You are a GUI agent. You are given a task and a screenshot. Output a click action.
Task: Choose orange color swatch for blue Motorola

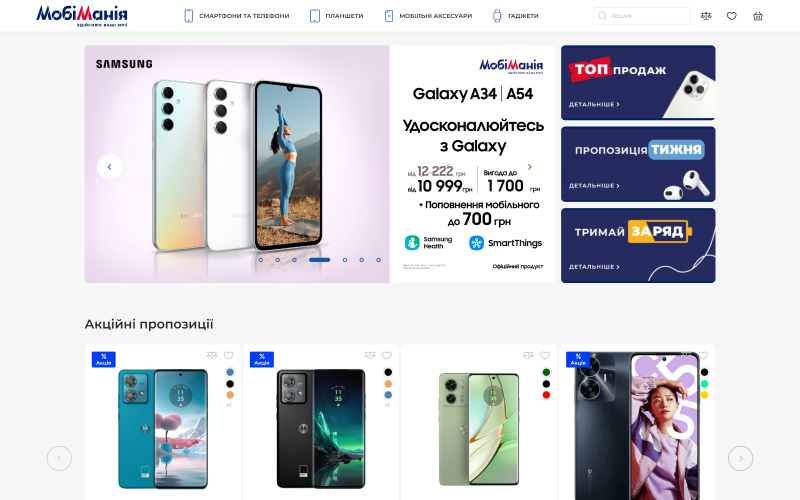230,395
